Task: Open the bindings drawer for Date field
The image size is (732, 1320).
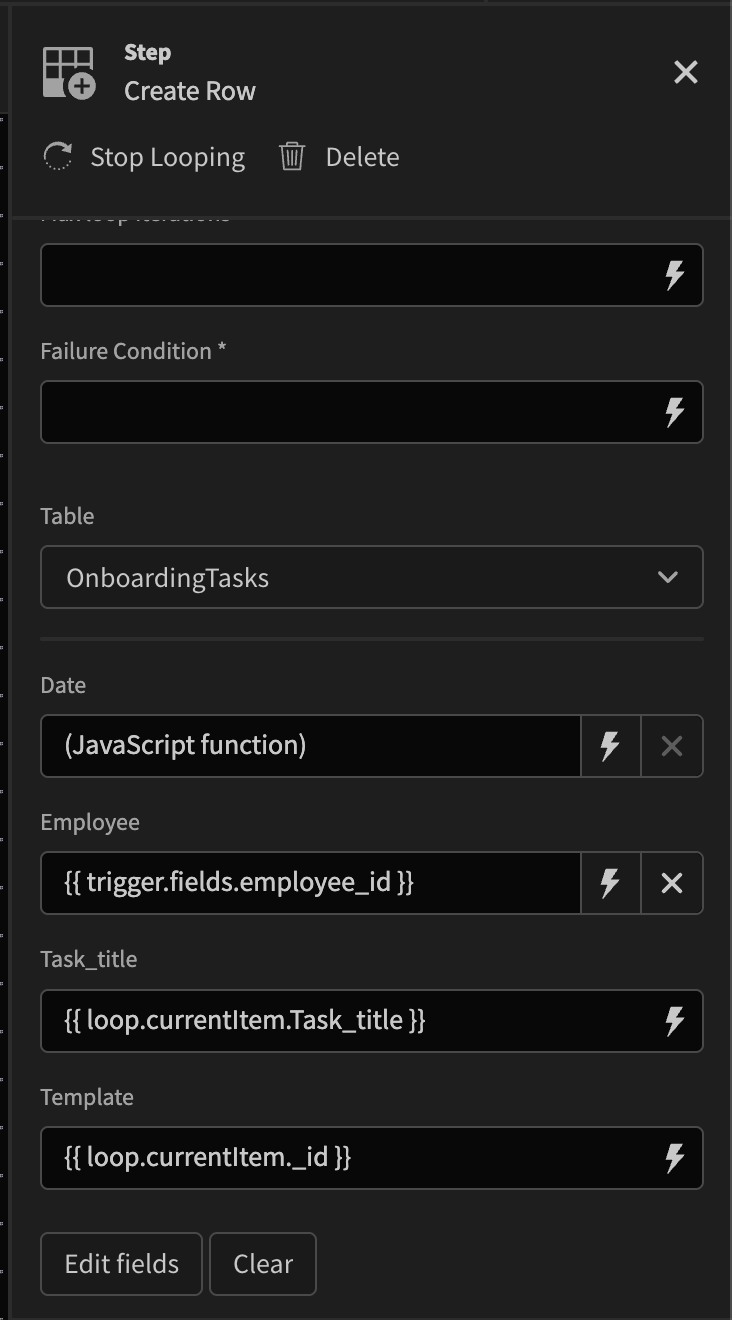Action: point(610,746)
